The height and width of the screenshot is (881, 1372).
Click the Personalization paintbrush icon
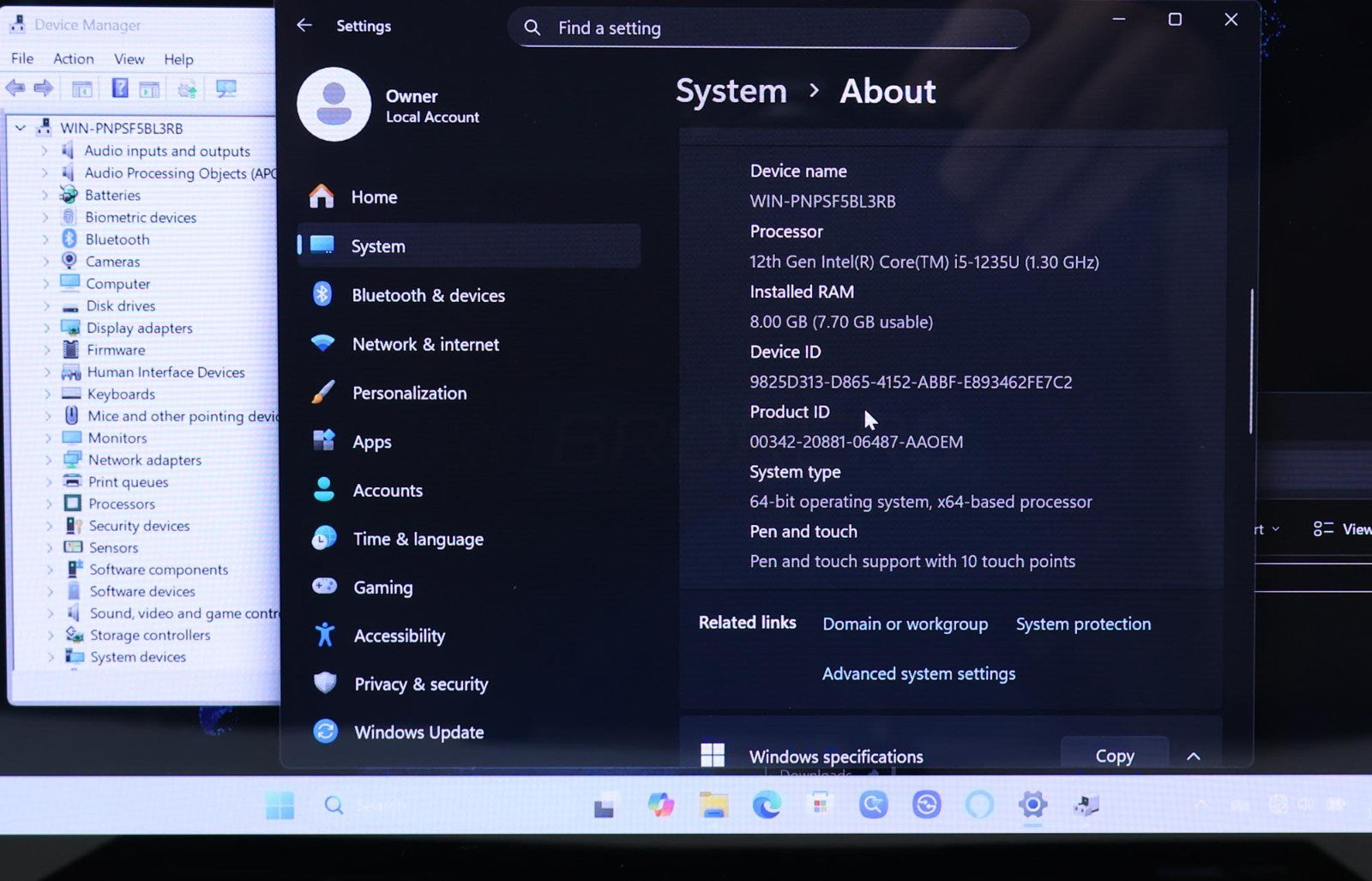click(x=322, y=393)
